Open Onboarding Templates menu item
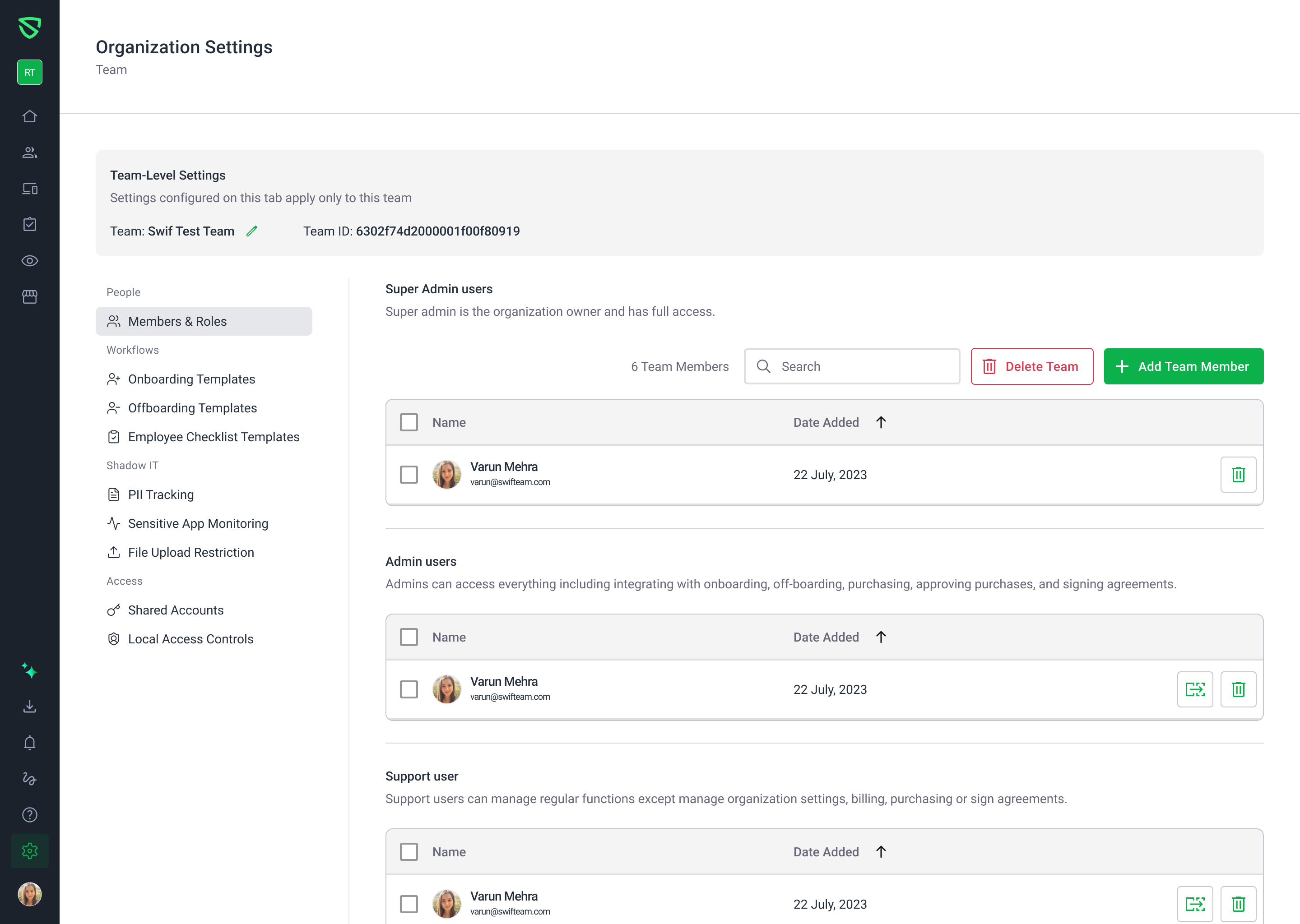Screen dimensions: 1300x924 191,379
